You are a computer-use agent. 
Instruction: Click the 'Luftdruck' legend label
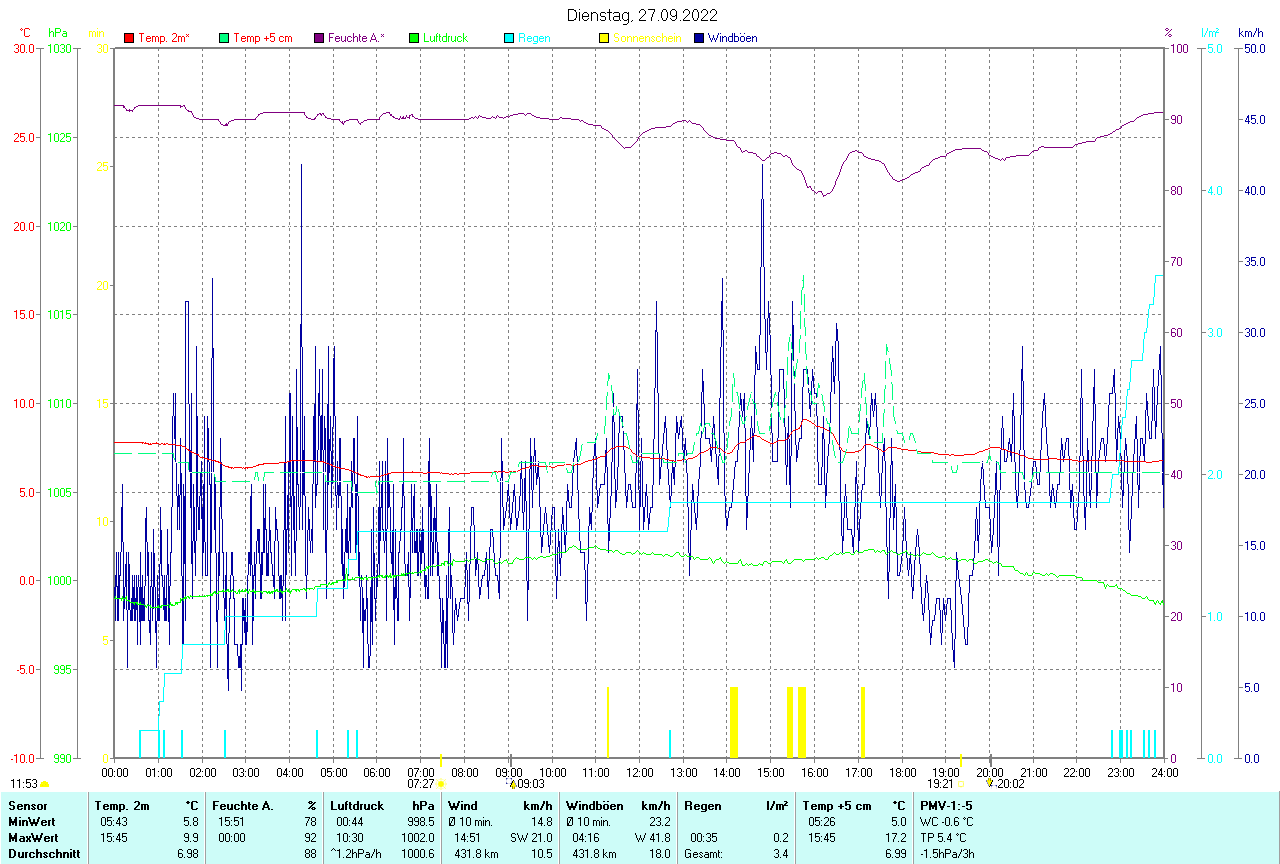pos(446,38)
